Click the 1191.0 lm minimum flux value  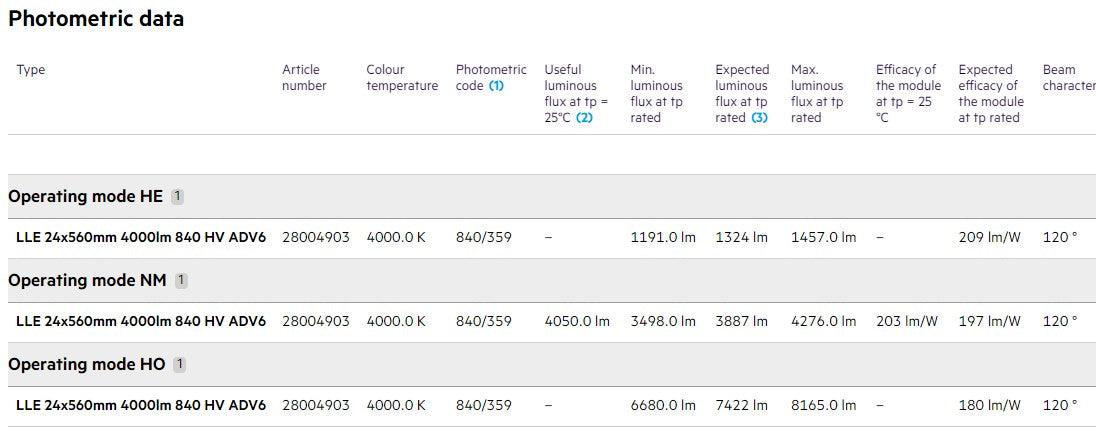(663, 238)
